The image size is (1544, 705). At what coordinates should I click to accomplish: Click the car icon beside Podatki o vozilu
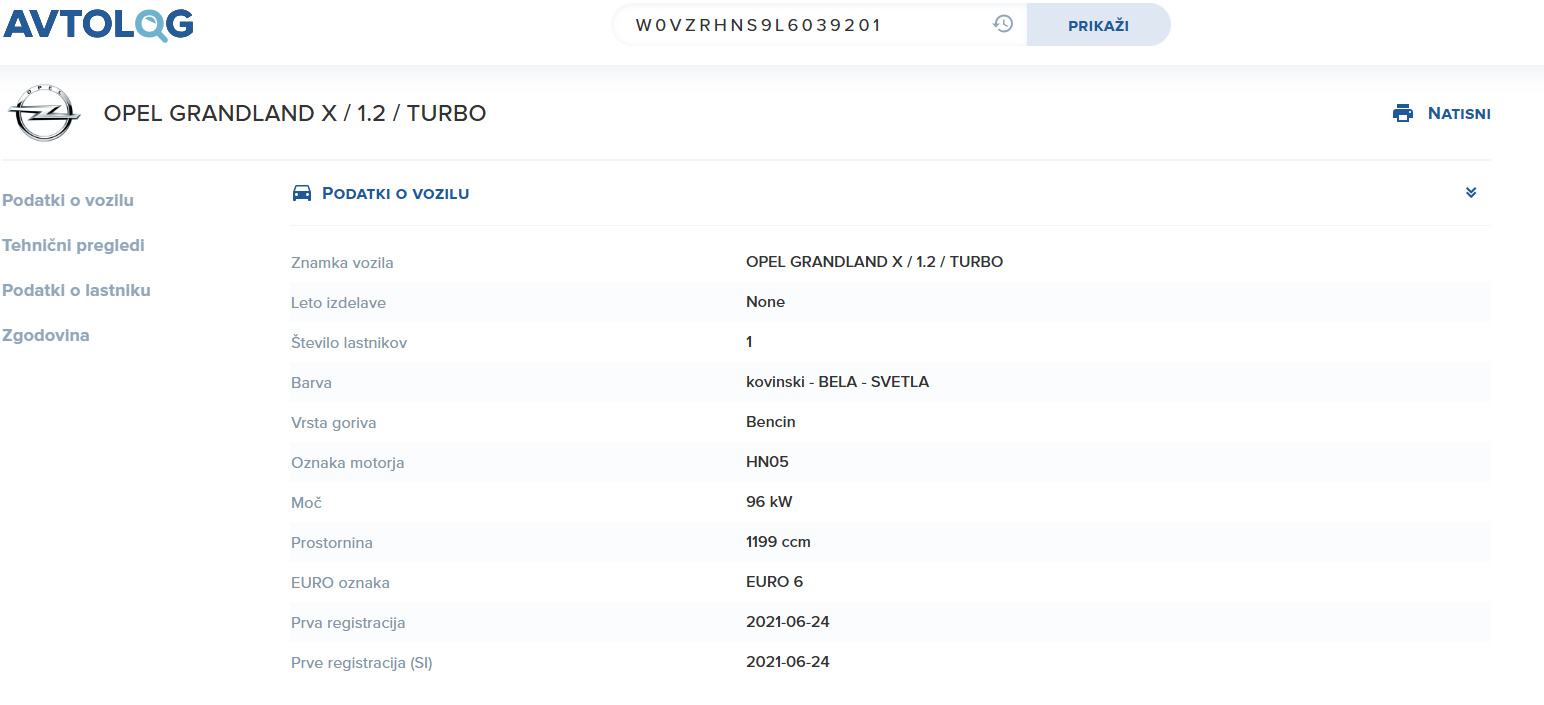302,193
